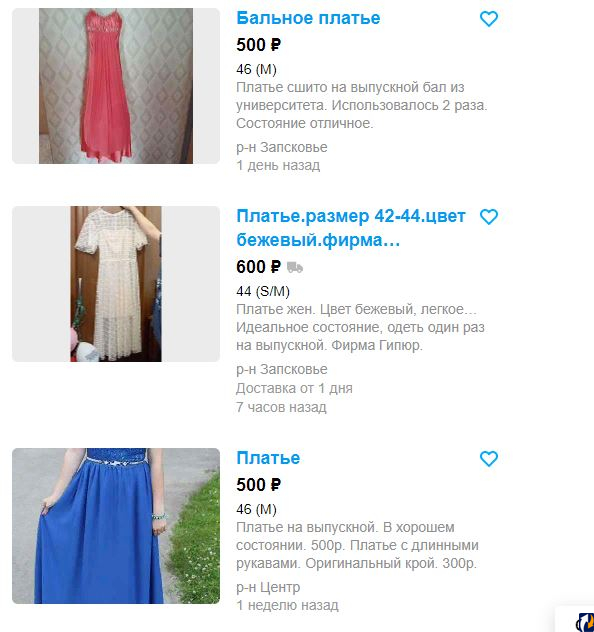Click partial floating icon at bottom-right corner

585,622
